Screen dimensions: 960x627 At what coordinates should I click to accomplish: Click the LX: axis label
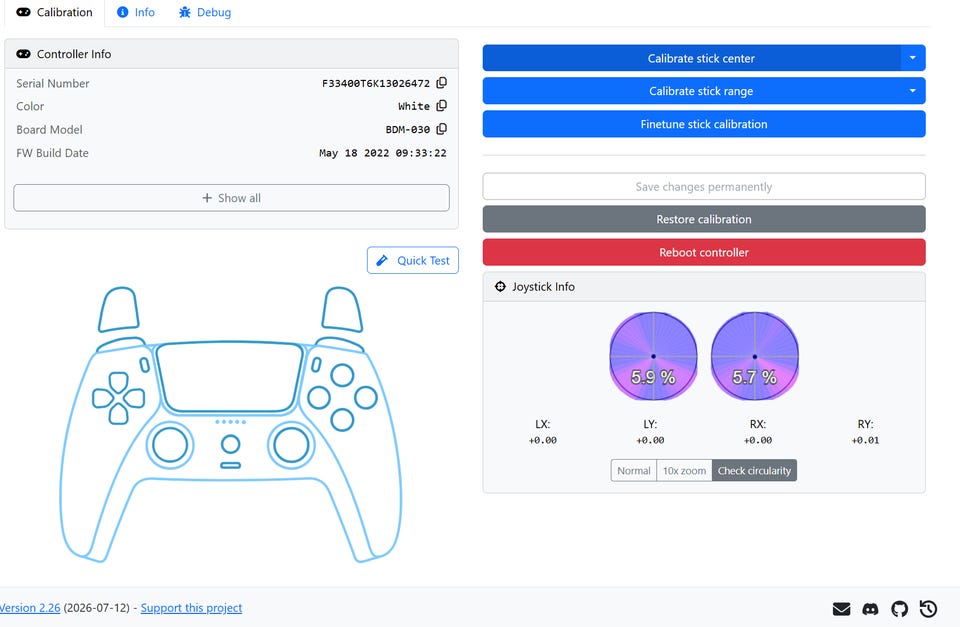pyautogui.click(x=542, y=424)
